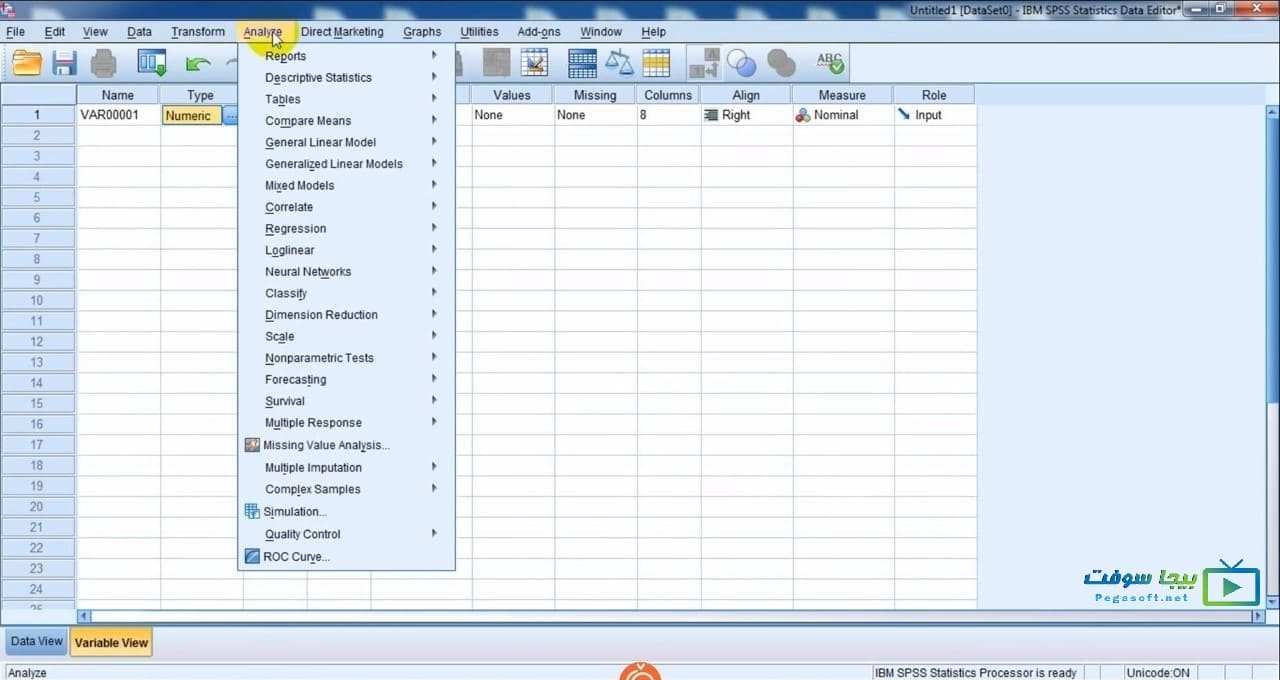Click the Missing column header
The width and height of the screenshot is (1280, 680).
pyautogui.click(x=595, y=95)
